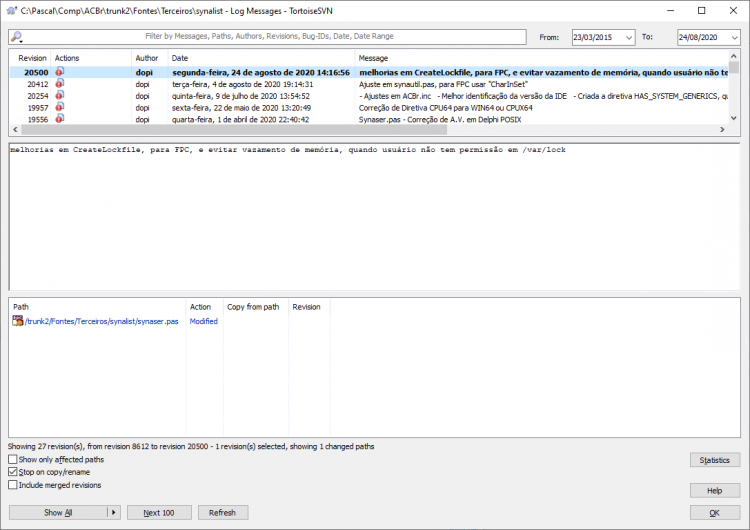Enable Include merged revisions

[x=13, y=485]
